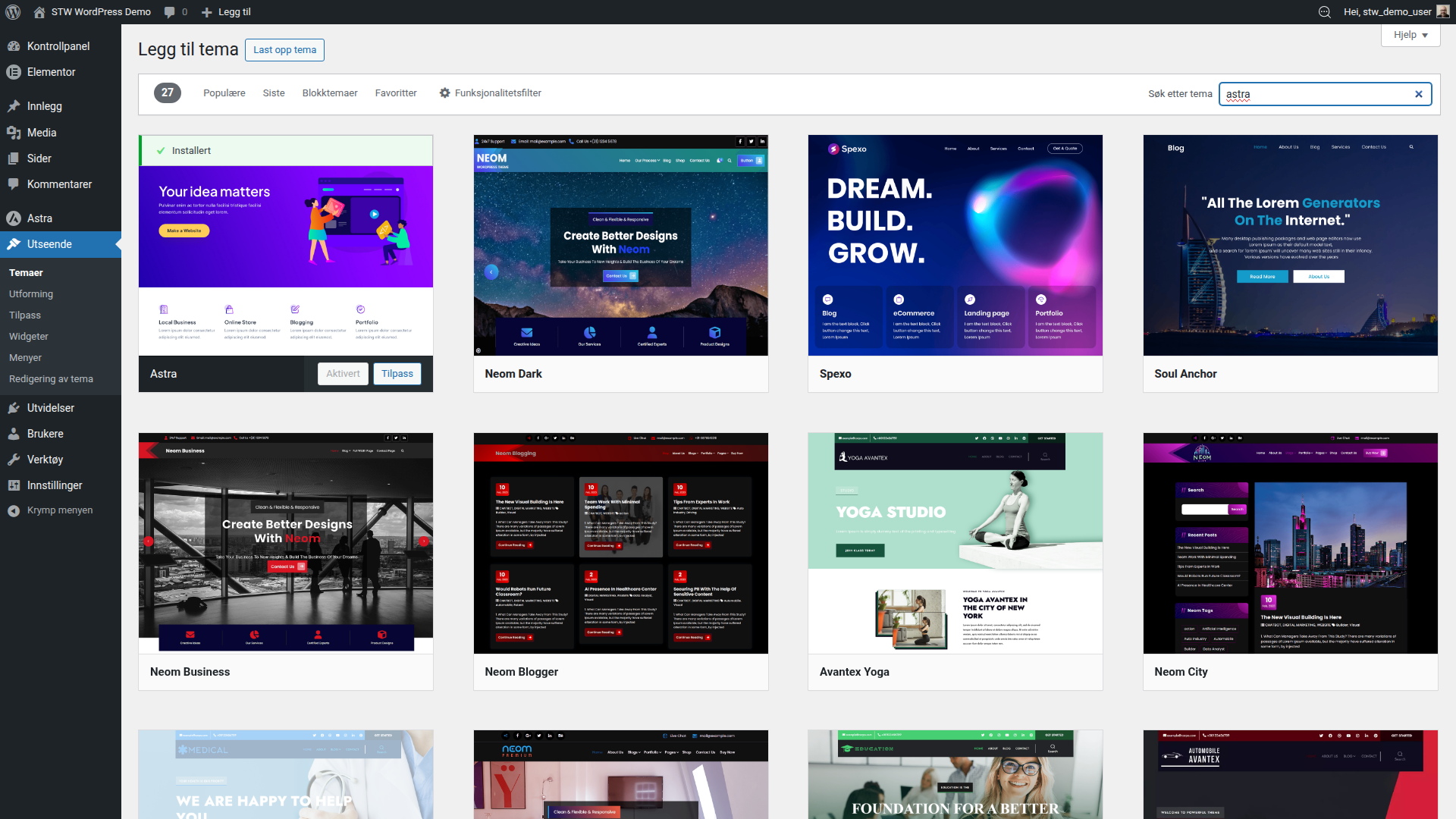1456x819 pixels.
Task: Click the Sider pages icon
Action: click(14, 158)
